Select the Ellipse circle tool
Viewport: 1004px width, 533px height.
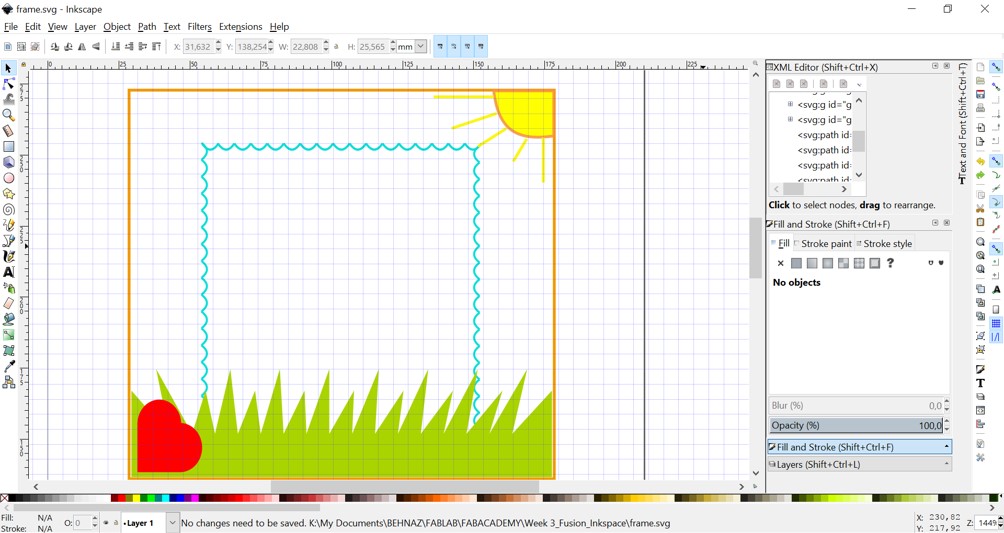[x=8, y=178]
